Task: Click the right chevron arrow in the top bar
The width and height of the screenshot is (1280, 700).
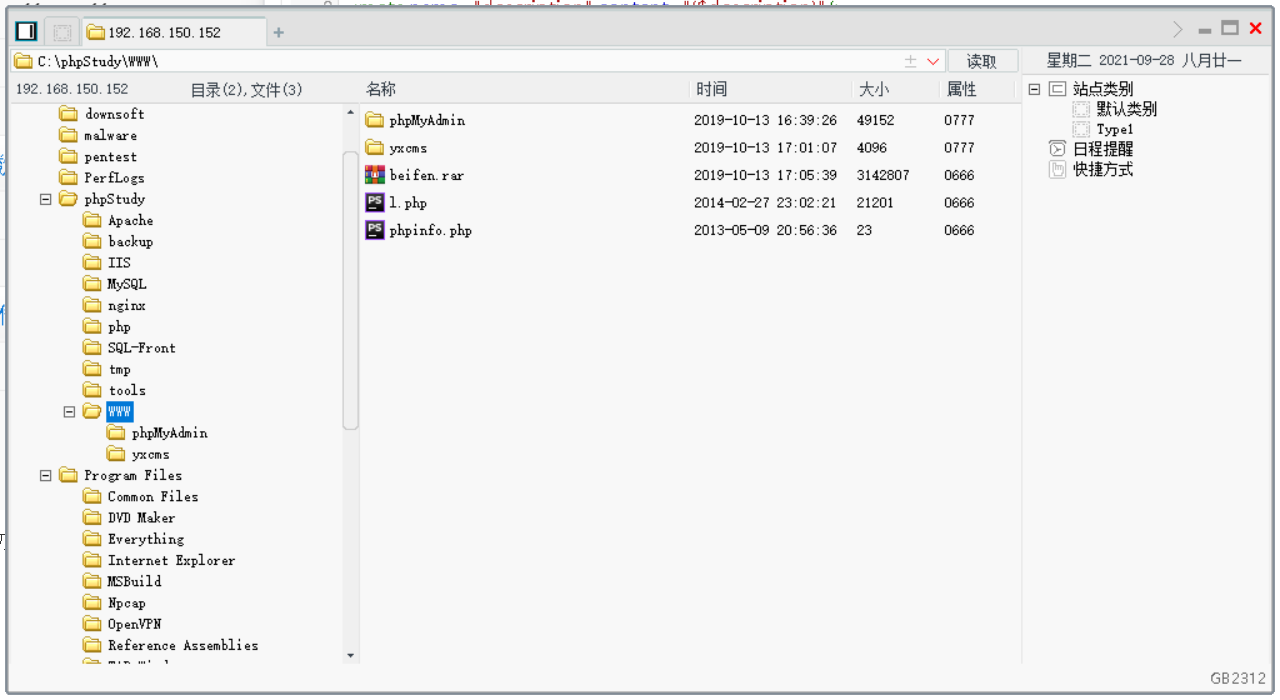Action: [1178, 29]
